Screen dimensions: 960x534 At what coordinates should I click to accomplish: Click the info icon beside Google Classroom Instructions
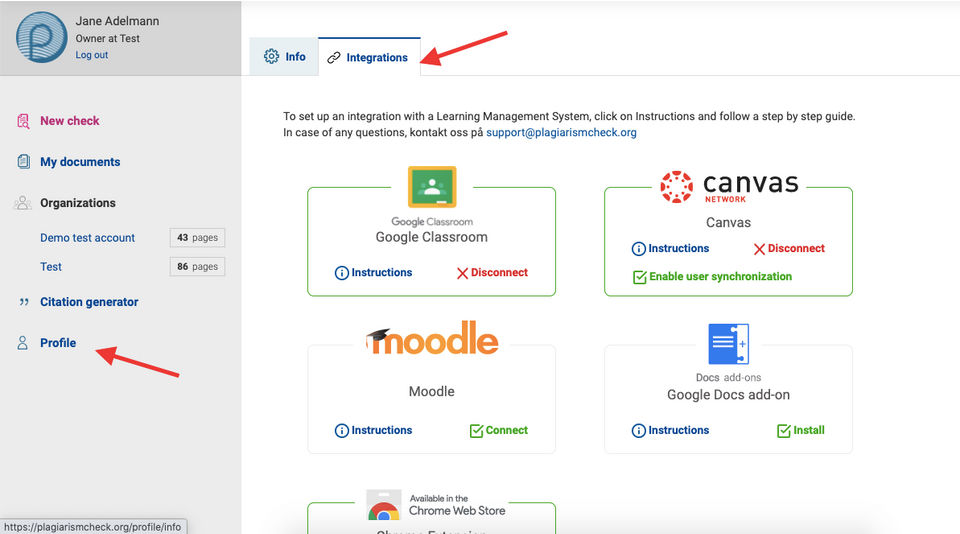(342, 273)
